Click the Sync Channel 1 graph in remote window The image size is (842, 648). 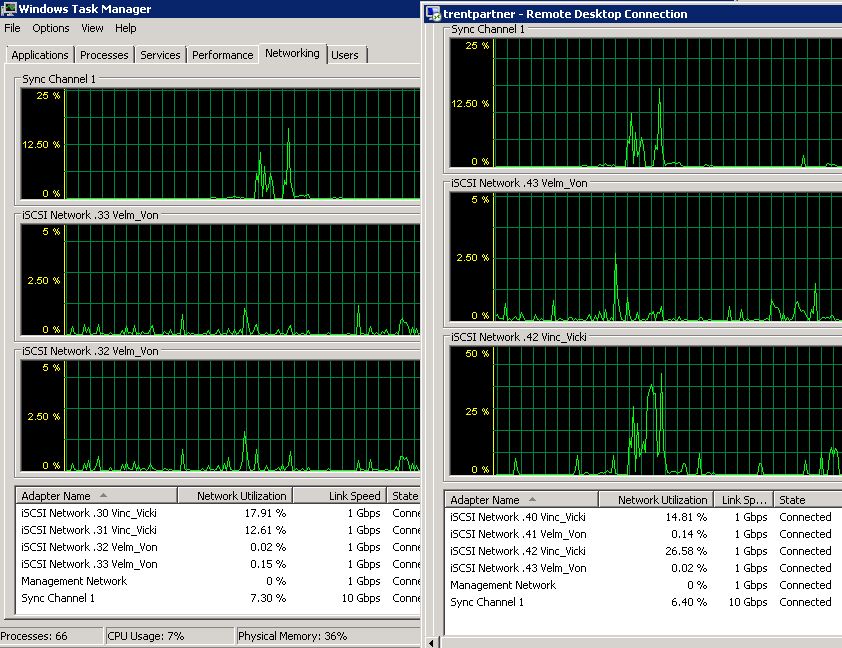pyautogui.click(x=645, y=103)
